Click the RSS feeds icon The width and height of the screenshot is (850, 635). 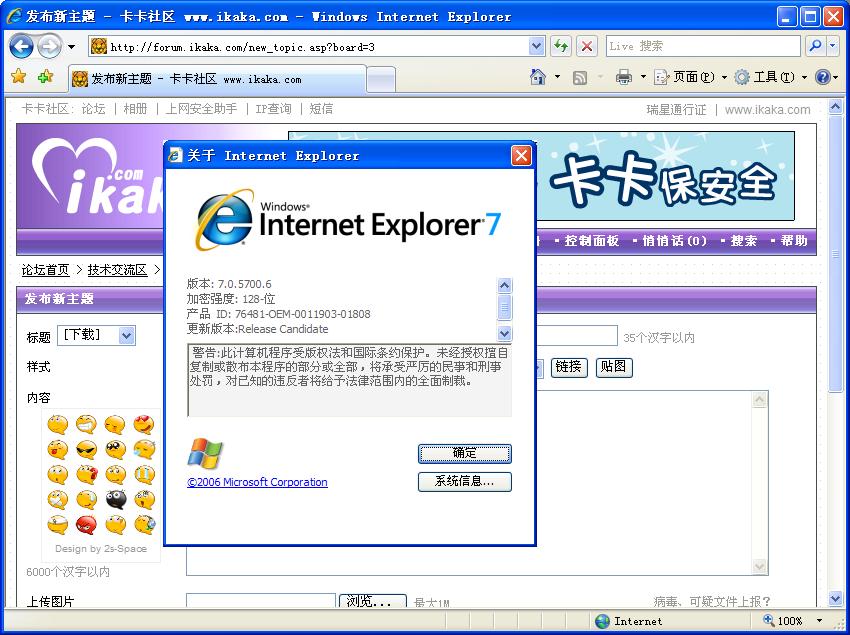click(579, 78)
